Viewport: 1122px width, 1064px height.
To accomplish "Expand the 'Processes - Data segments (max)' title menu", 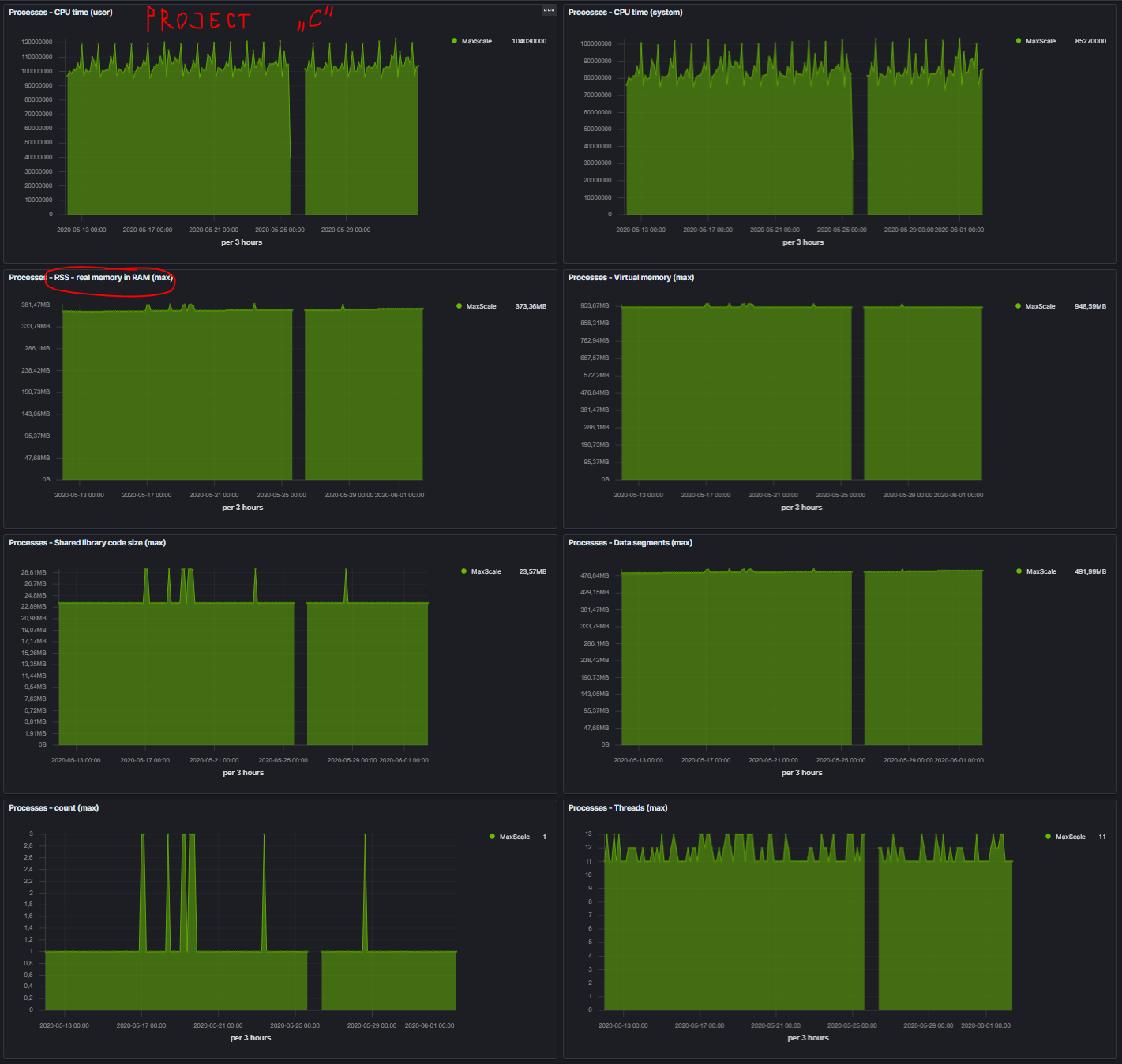I will (x=630, y=543).
